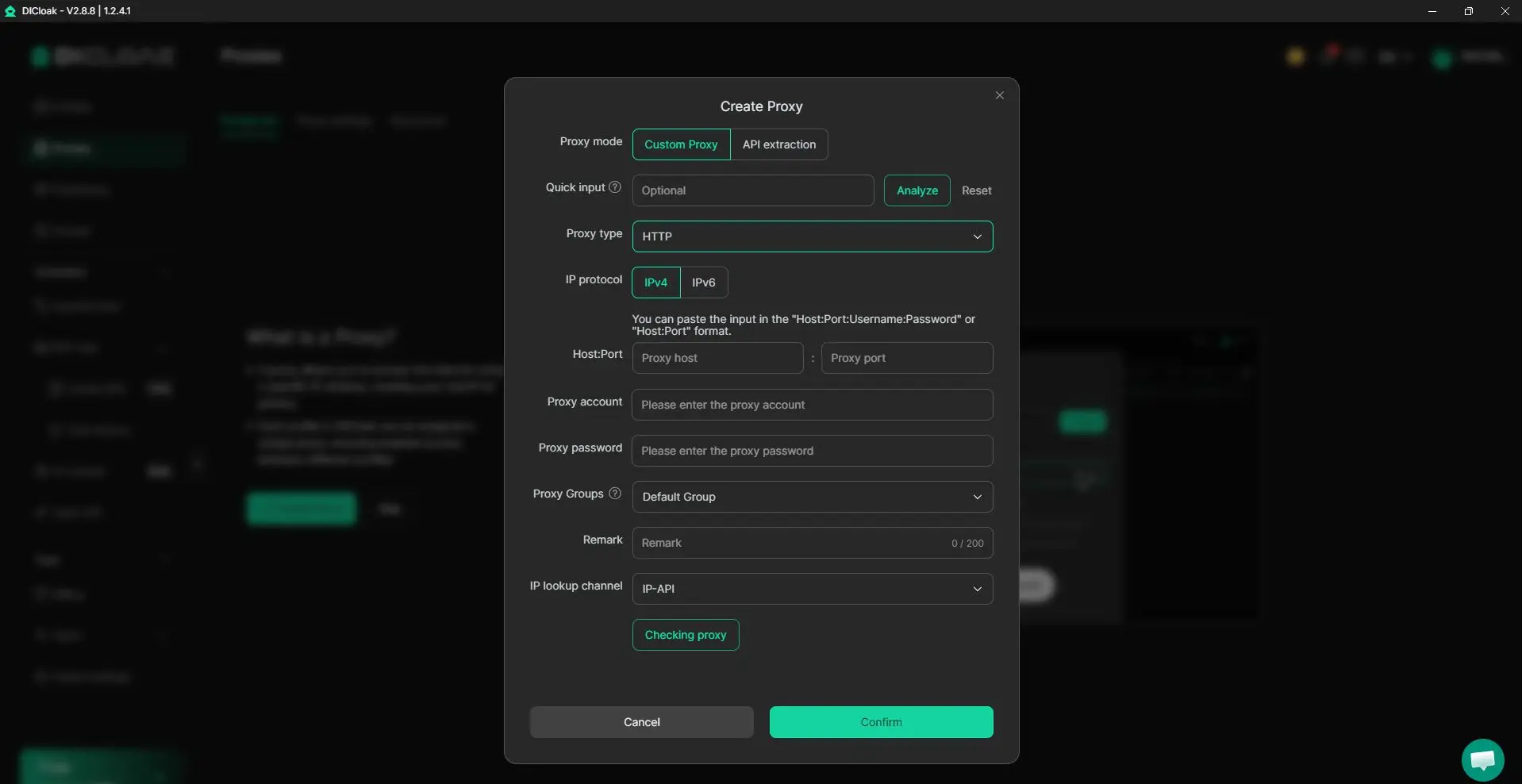Click the Proxy Groups help icon
Screen dimensions: 1522x784
click(x=614, y=494)
